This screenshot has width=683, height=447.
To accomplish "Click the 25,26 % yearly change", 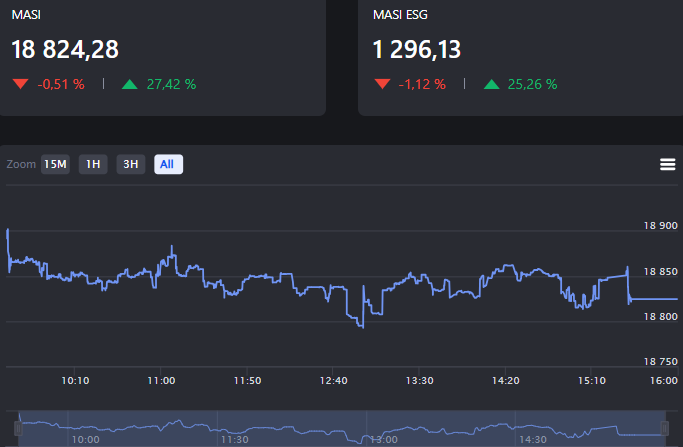I will coord(532,84).
